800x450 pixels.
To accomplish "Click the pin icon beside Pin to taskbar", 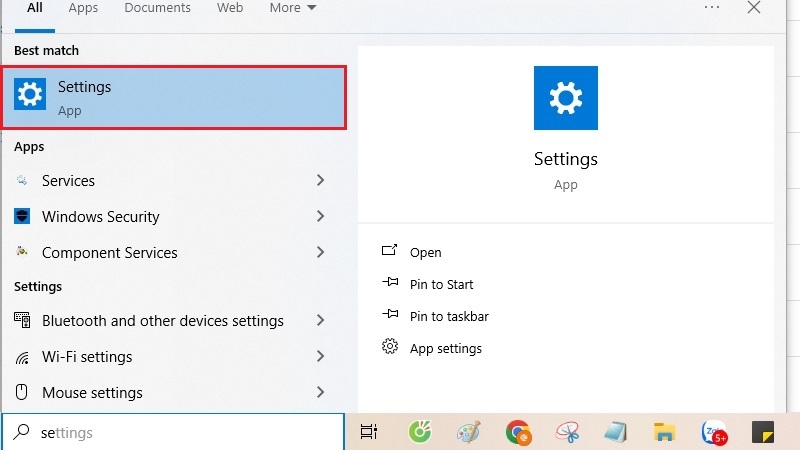I will (x=390, y=314).
